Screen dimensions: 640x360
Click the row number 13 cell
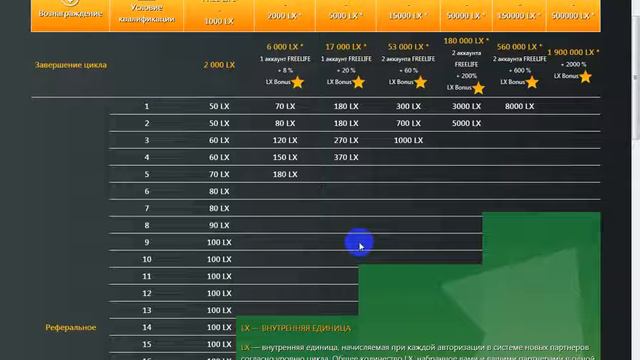[147, 310]
